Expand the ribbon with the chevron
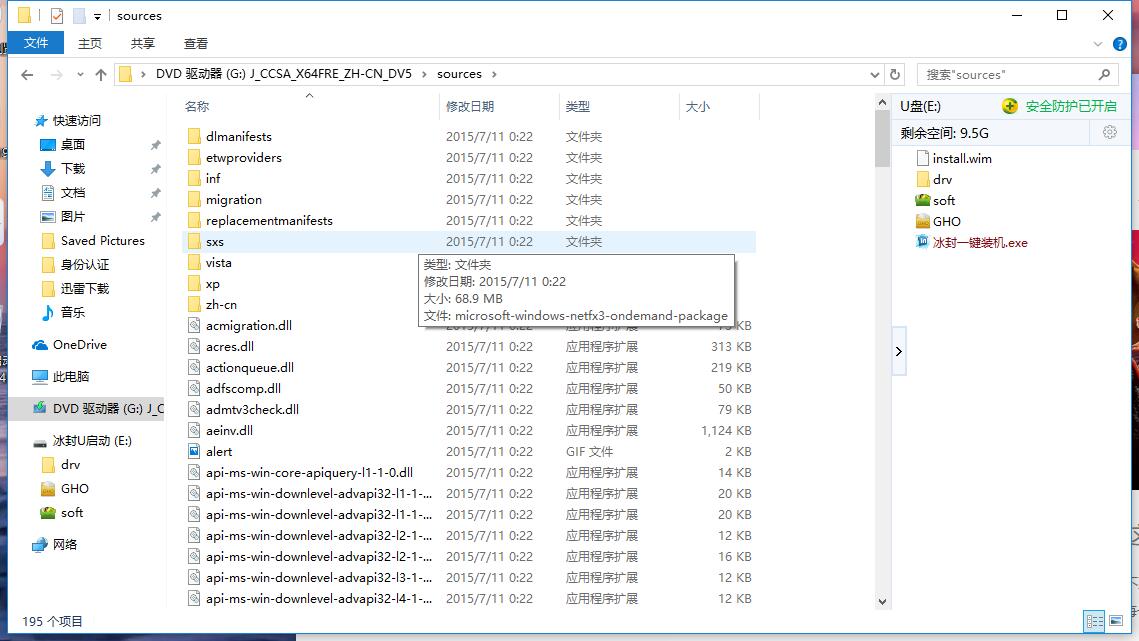The image size is (1139, 641). tap(1098, 44)
